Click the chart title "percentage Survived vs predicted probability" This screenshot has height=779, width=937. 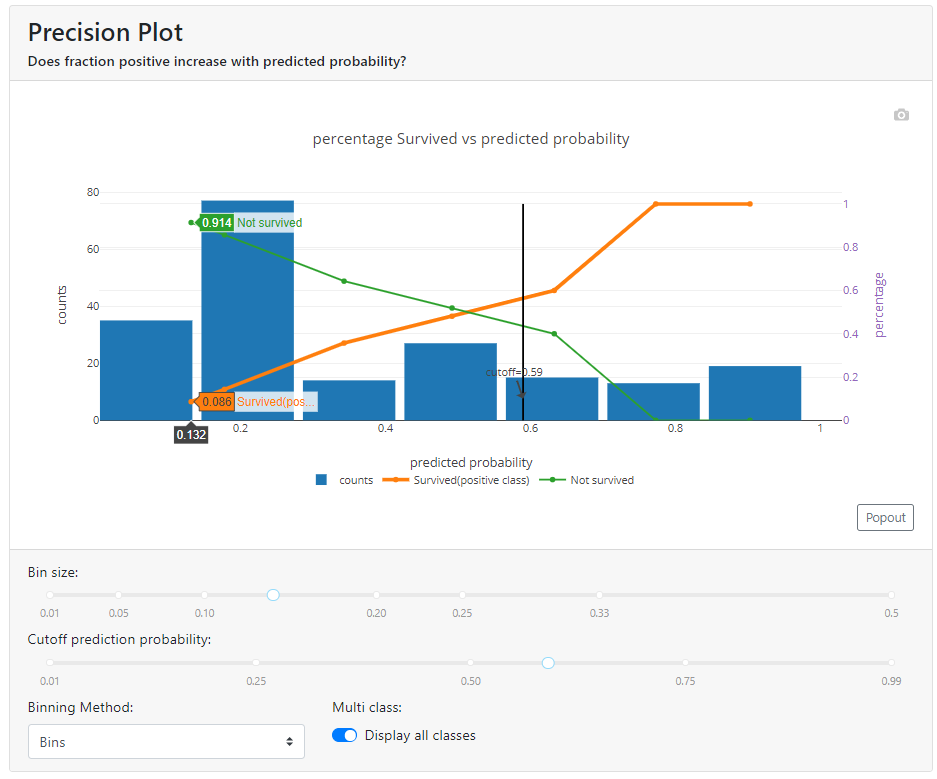click(471, 138)
